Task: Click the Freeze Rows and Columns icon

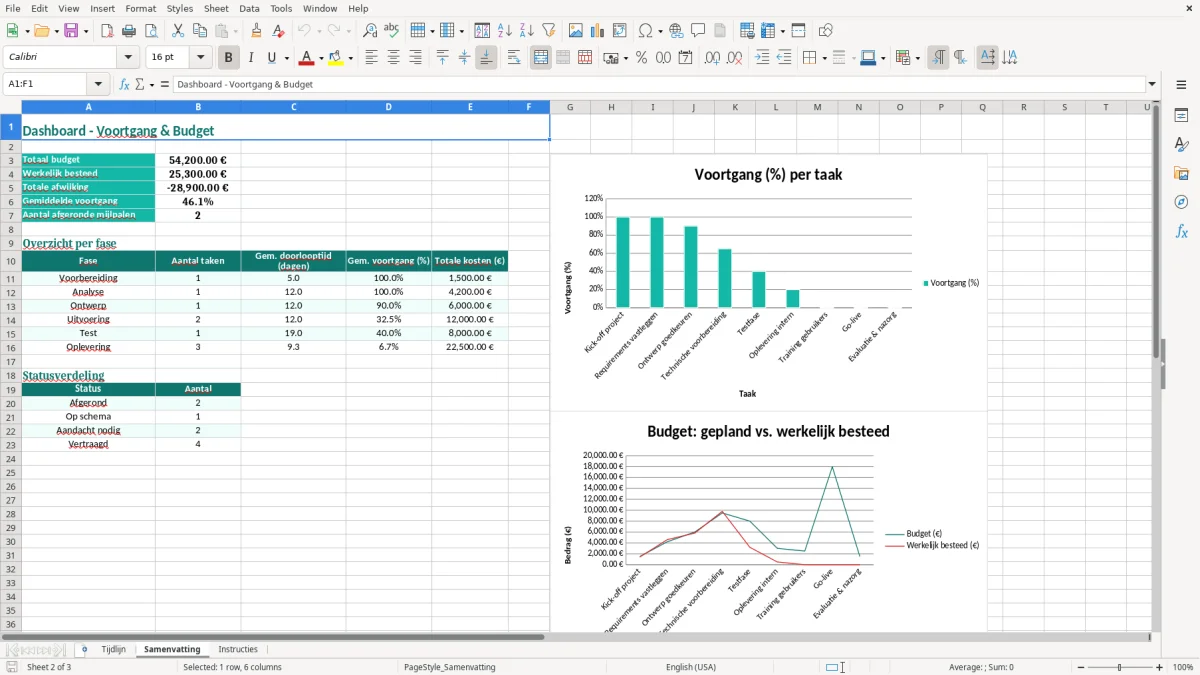Action: pos(768,31)
